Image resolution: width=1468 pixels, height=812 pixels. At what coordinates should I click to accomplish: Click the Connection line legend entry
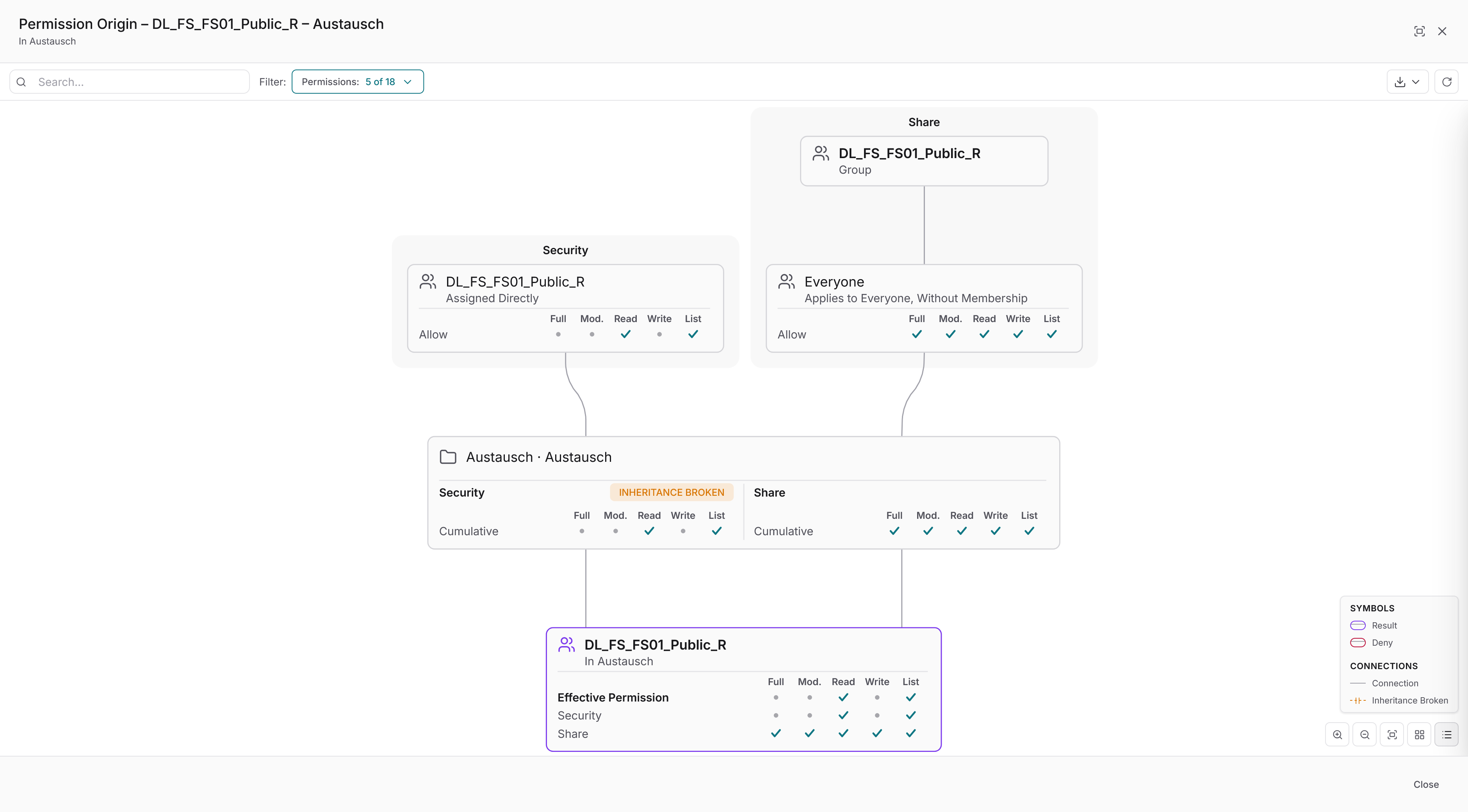pyautogui.click(x=1384, y=683)
